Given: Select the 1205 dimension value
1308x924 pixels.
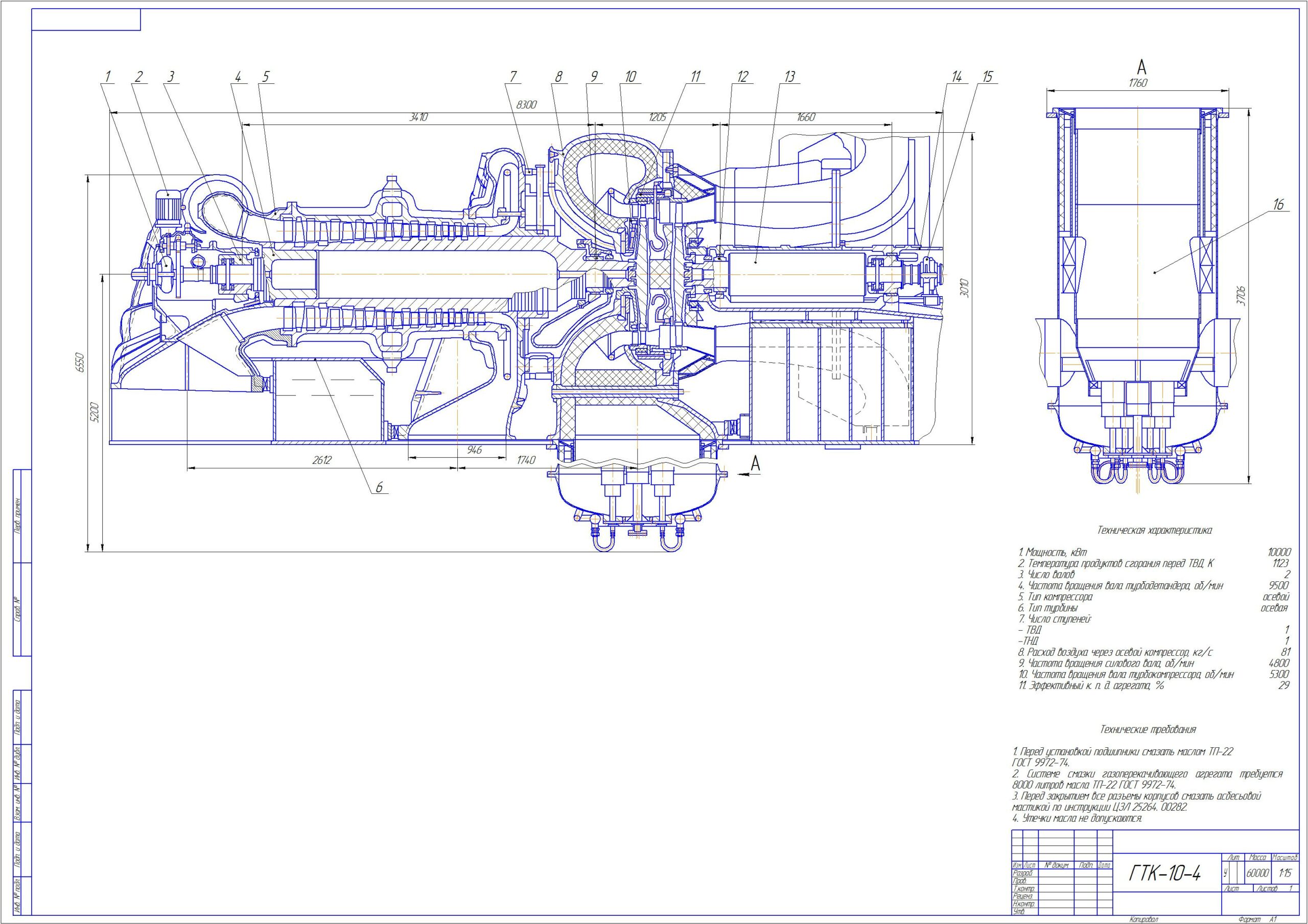Looking at the screenshot, I should 658,117.
